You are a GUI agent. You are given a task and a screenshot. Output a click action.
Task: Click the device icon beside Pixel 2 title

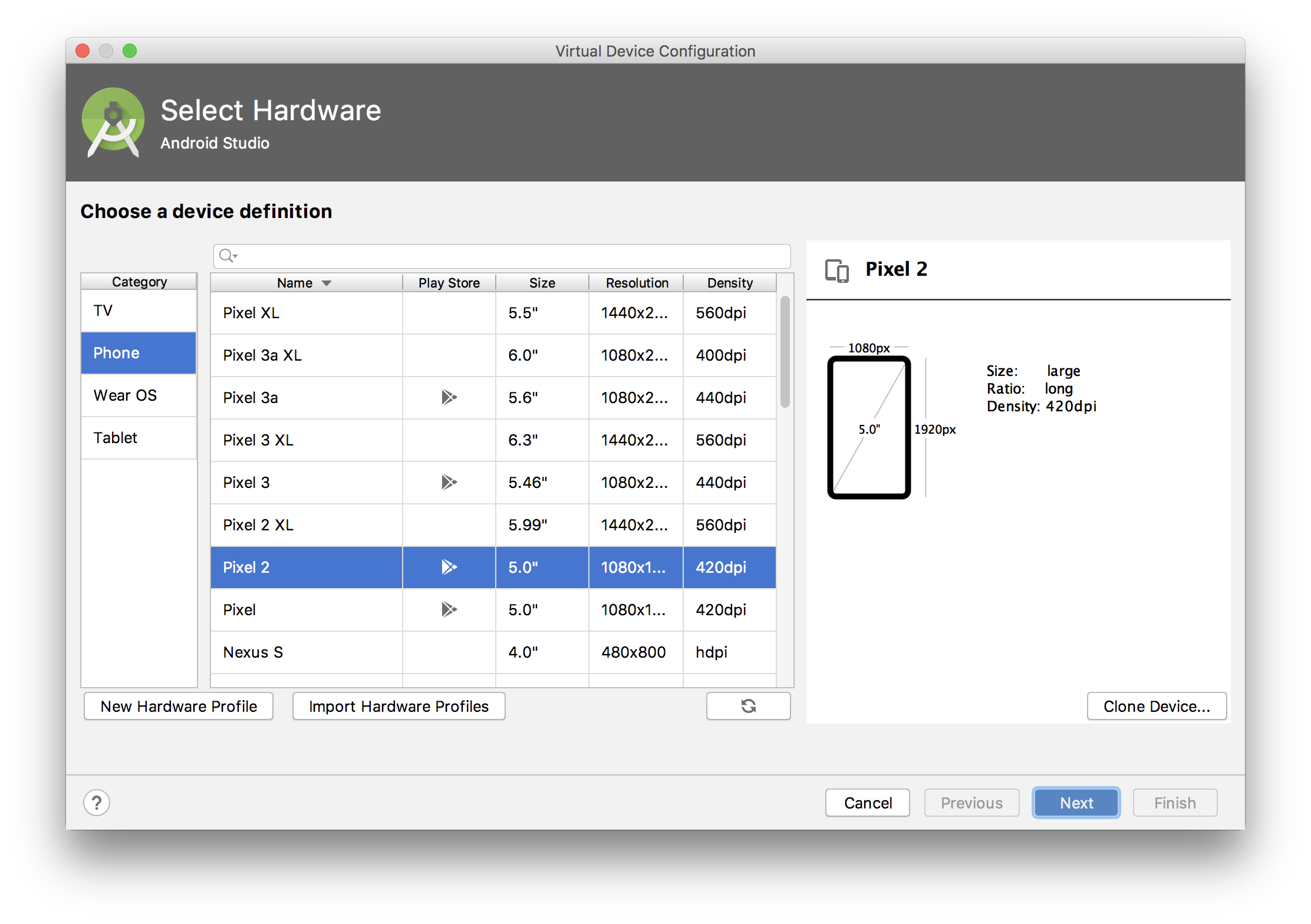pyautogui.click(x=836, y=270)
